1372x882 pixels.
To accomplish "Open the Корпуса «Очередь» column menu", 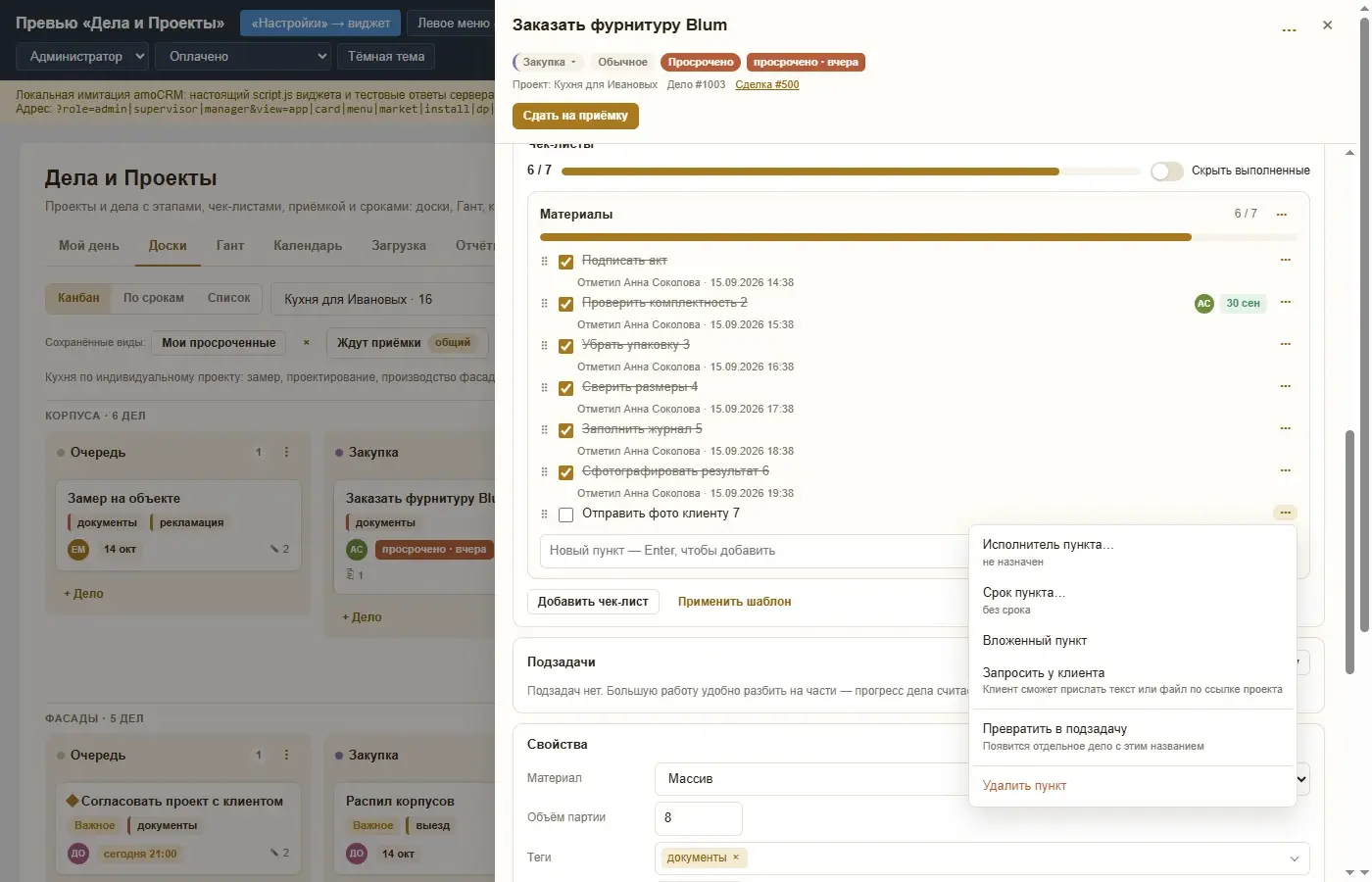I will click(286, 453).
